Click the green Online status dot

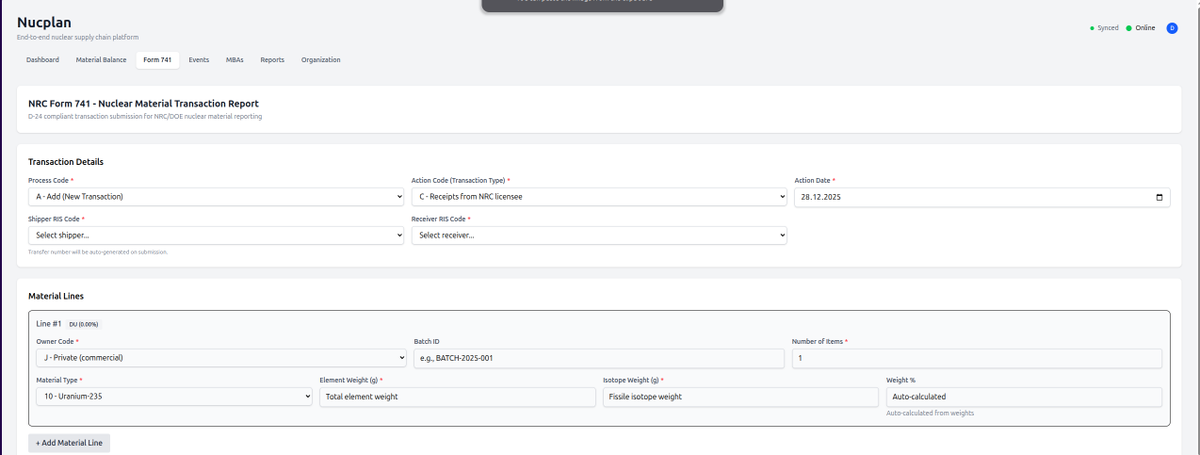pyautogui.click(x=1129, y=28)
